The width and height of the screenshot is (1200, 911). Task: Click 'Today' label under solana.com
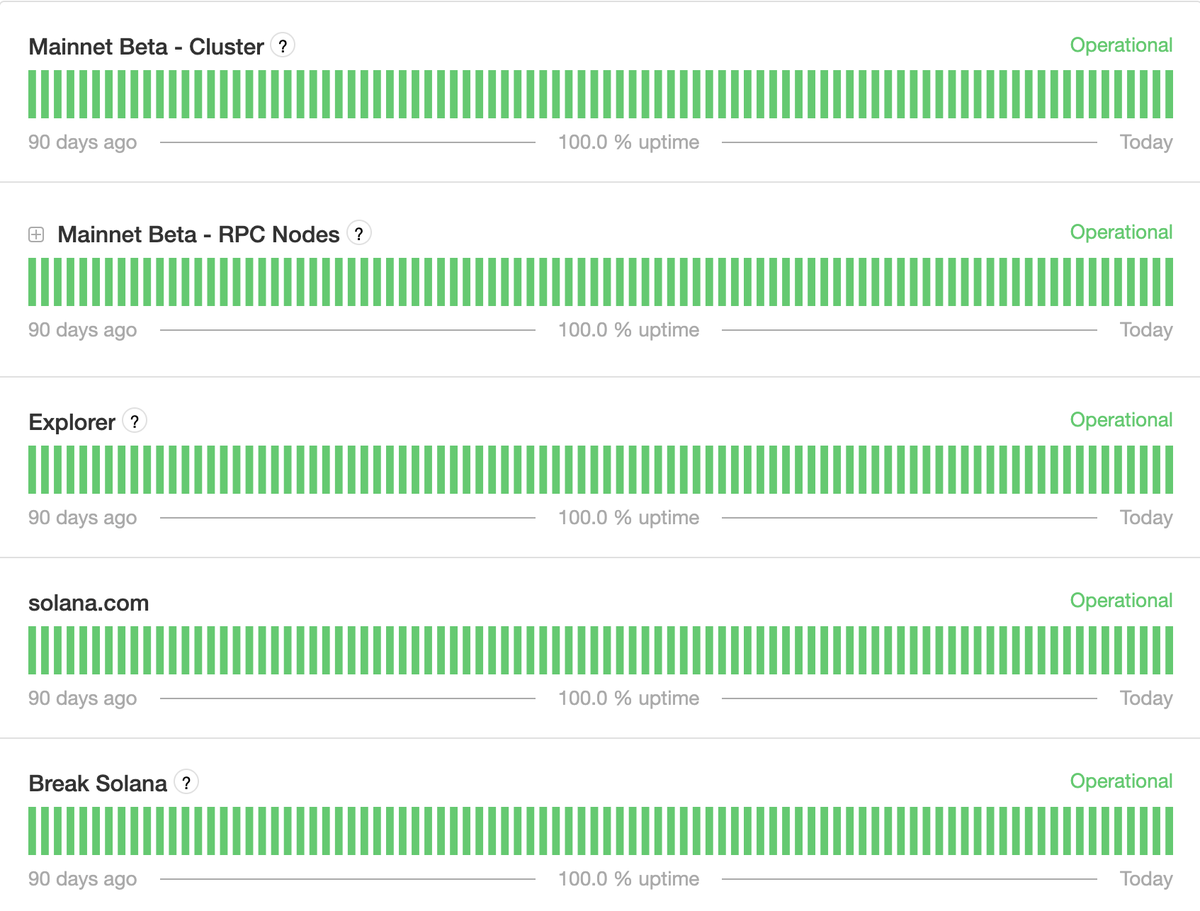click(x=1146, y=698)
